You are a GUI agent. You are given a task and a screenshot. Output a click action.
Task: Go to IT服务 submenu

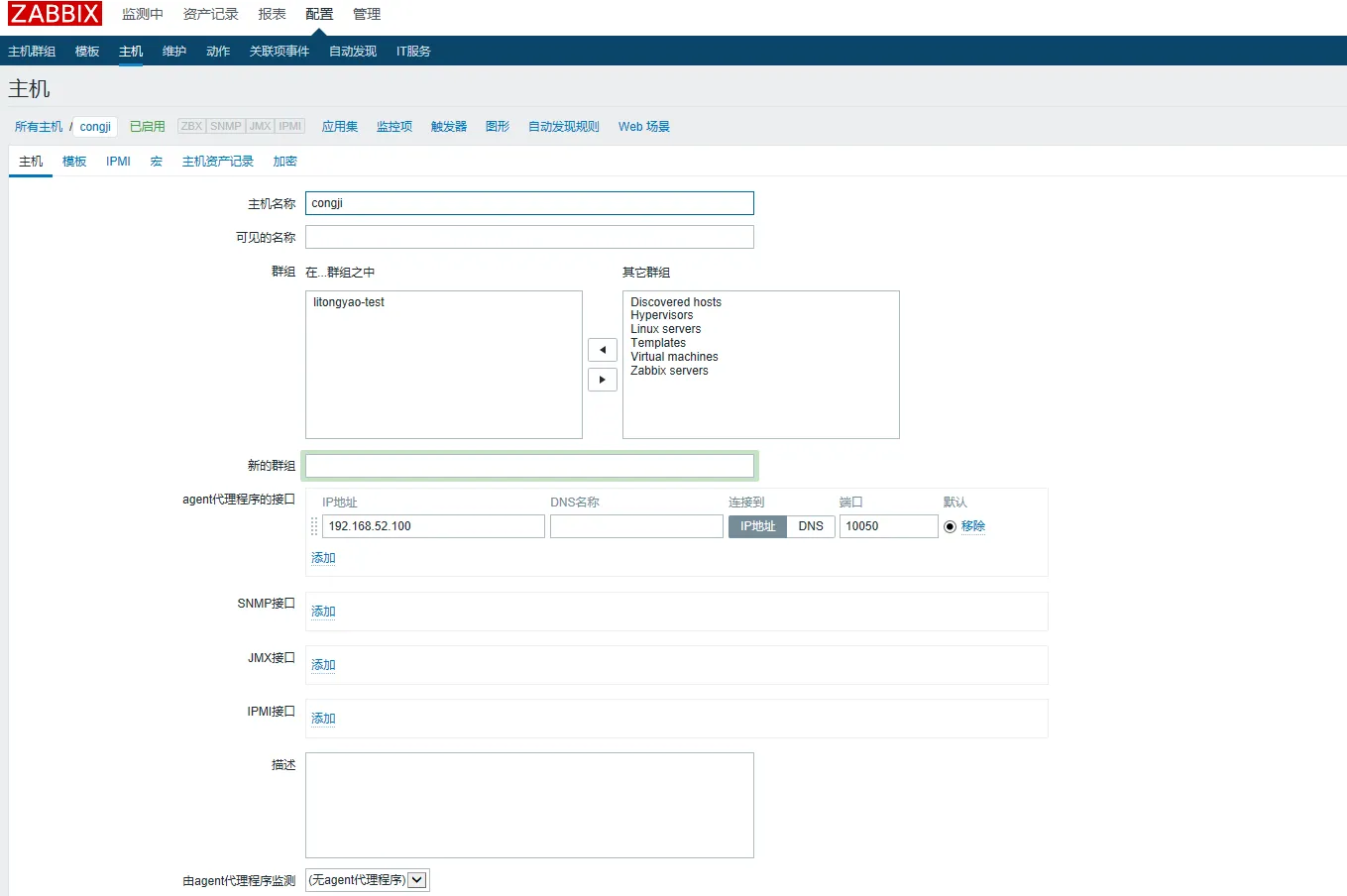pyautogui.click(x=413, y=52)
